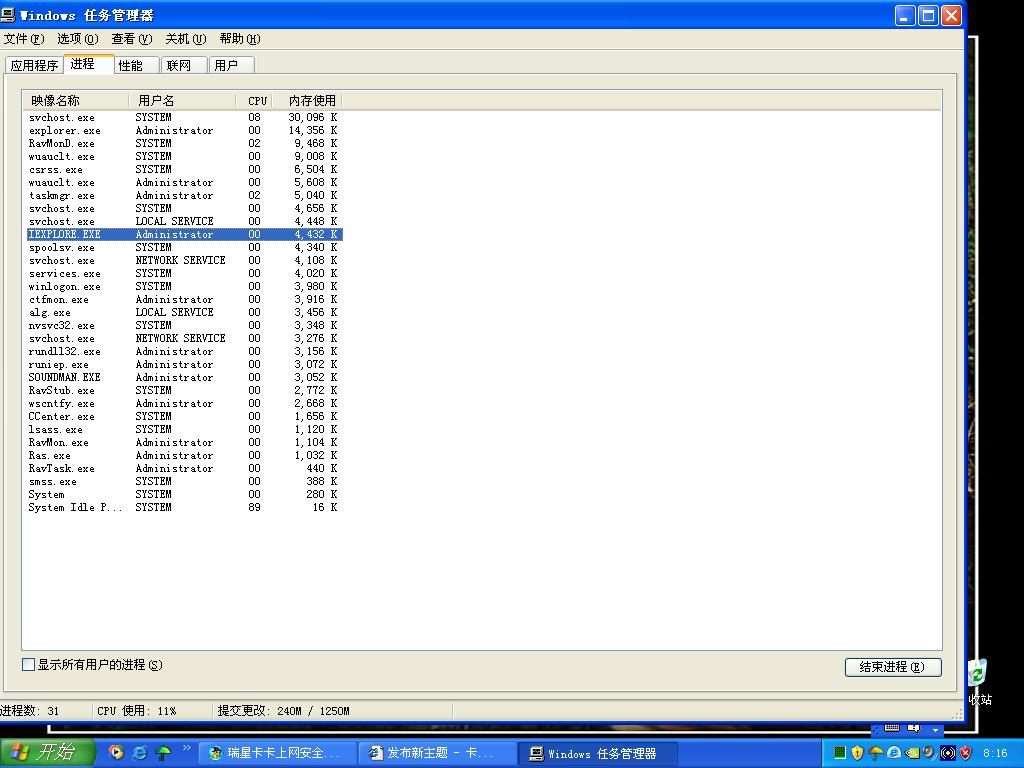Image resolution: width=1024 pixels, height=768 pixels.
Task: Open the 选项(O) menu
Action: 78,39
